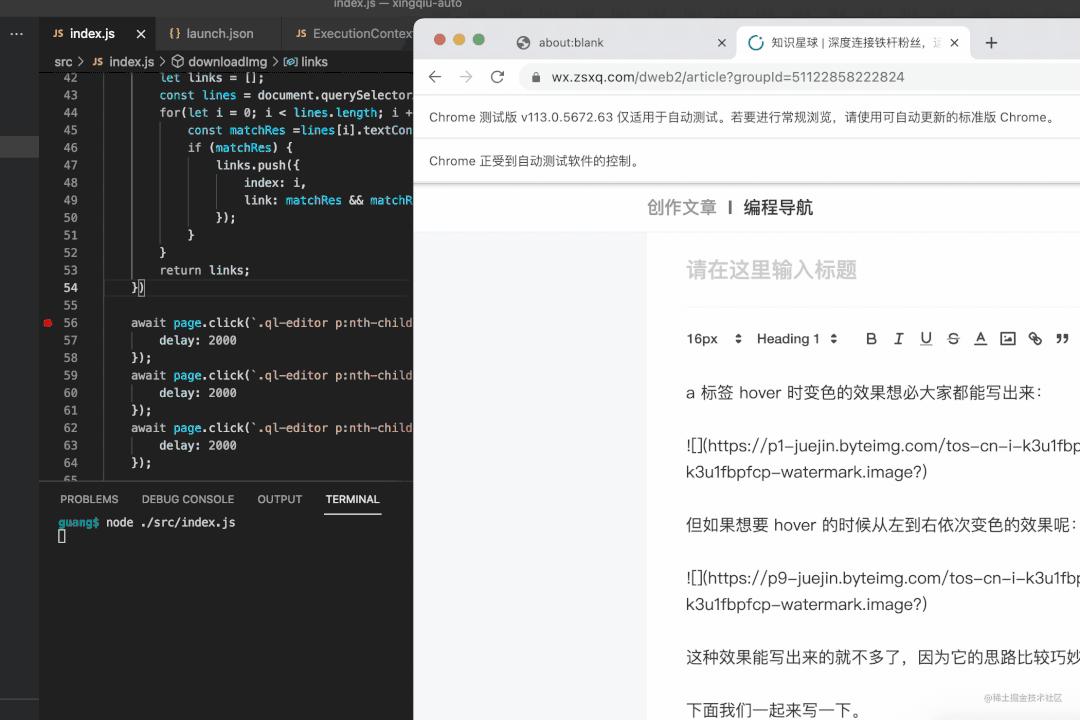Click the paragraph '下面我们一起来写一下。'
This screenshot has height=720, width=1080.
point(773,710)
